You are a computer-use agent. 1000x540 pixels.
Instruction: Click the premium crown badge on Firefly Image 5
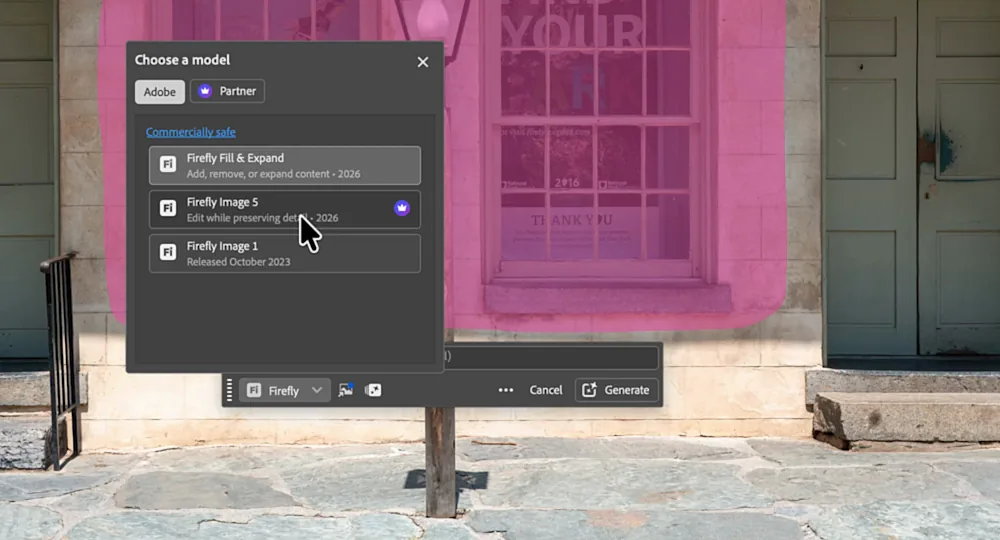402,208
